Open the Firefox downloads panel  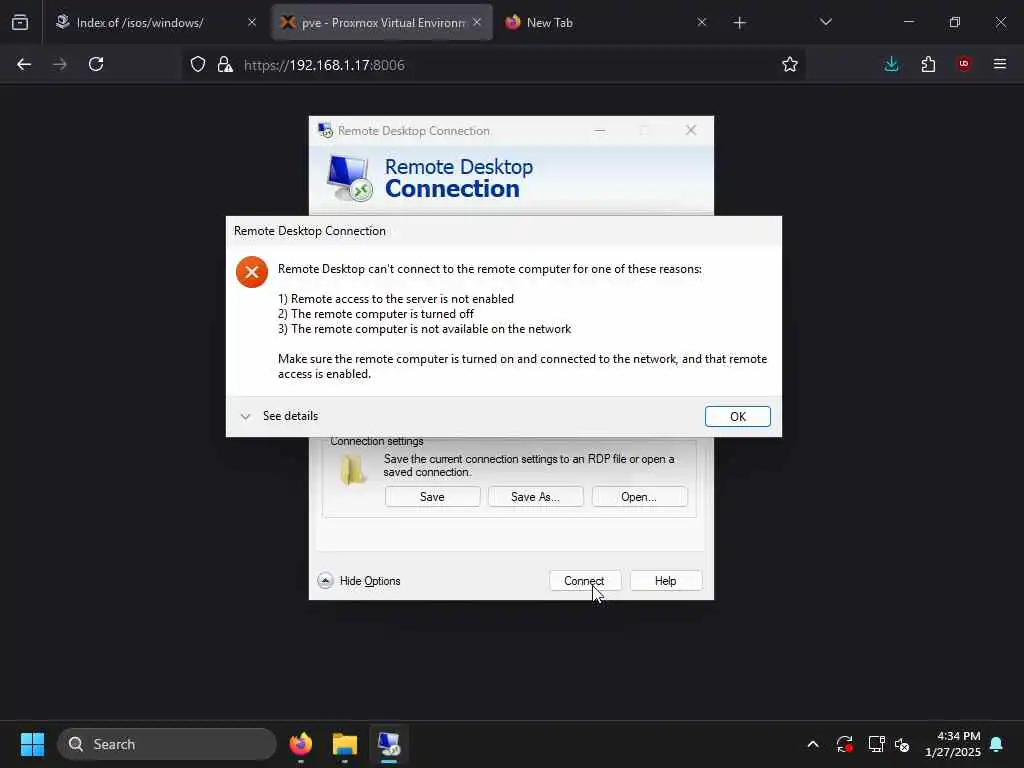(891, 64)
